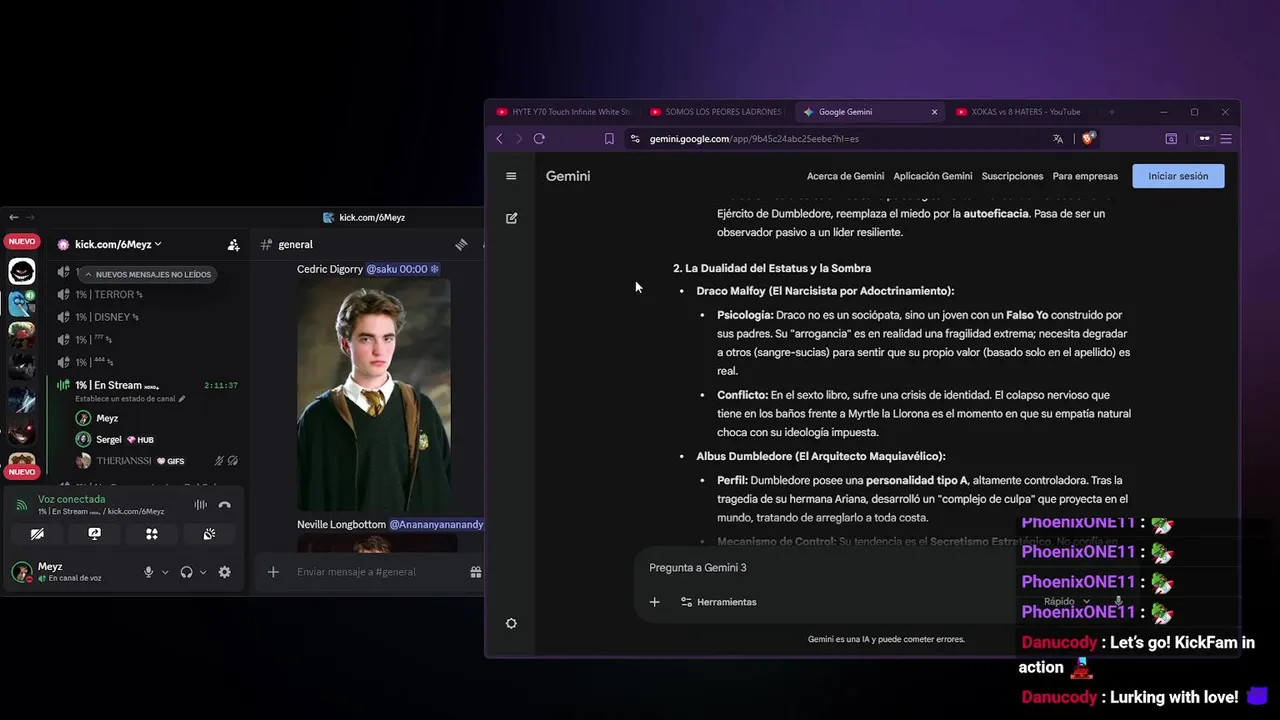Image resolution: width=1280 pixels, height=720 pixels.
Task: Open Brave Shields lion icon
Action: pos(1088,139)
